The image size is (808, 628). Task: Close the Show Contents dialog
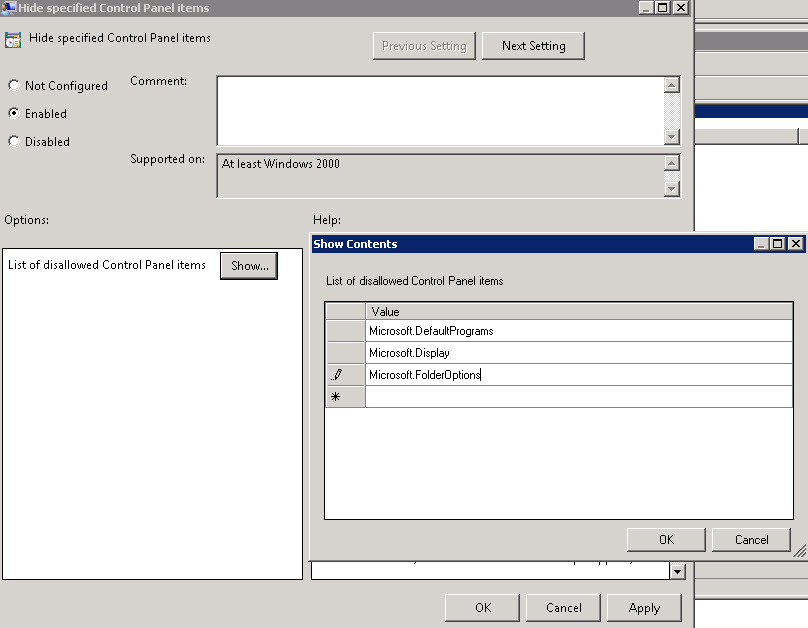[796, 244]
